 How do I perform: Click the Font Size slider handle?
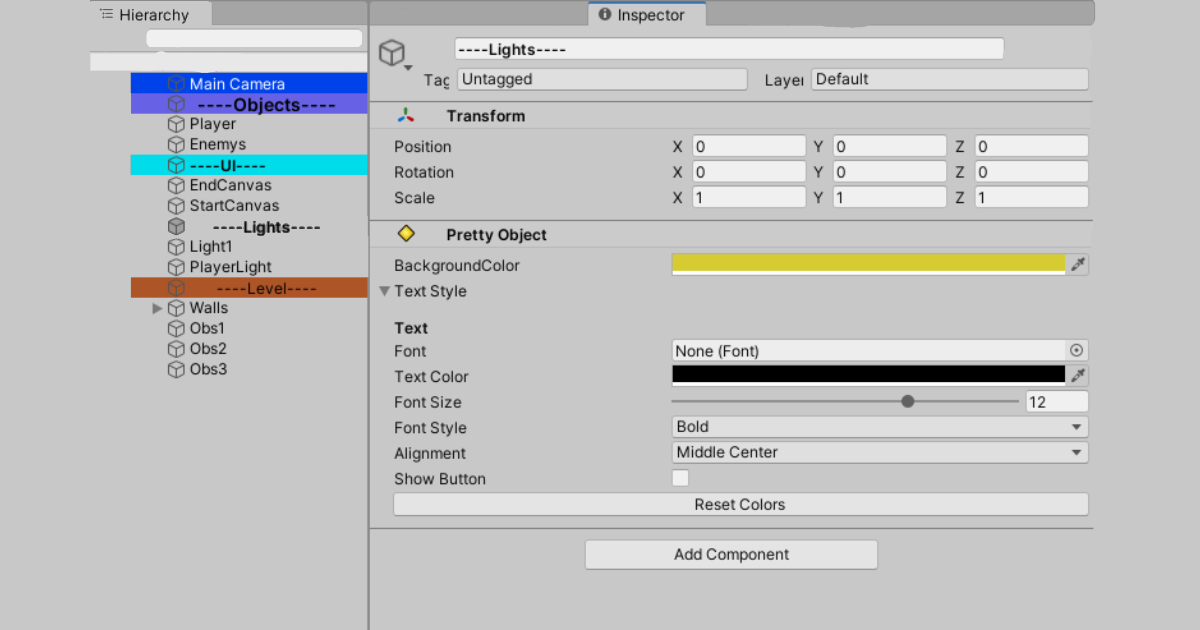(x=908, y=401)
